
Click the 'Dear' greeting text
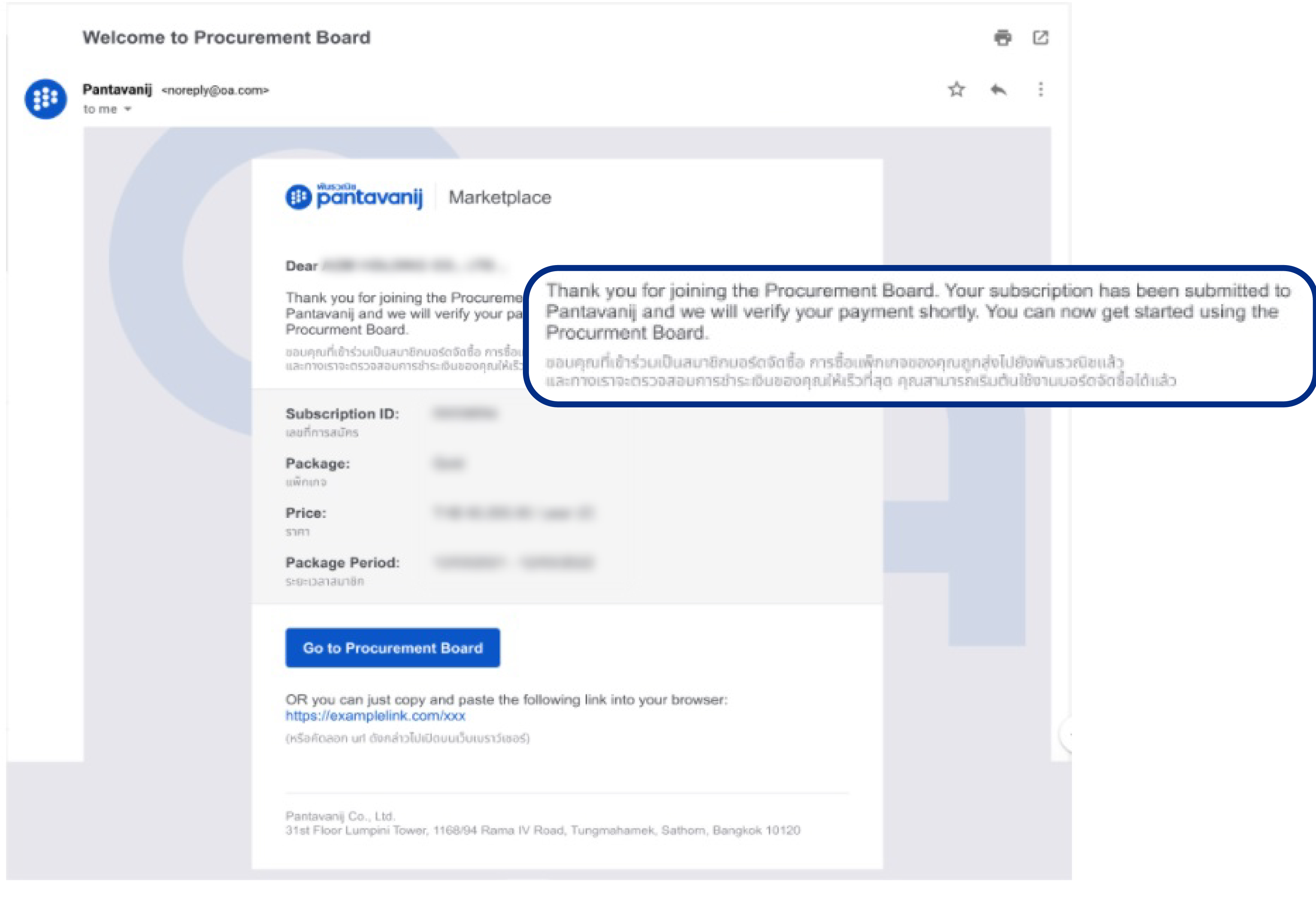tap(301, 266)
